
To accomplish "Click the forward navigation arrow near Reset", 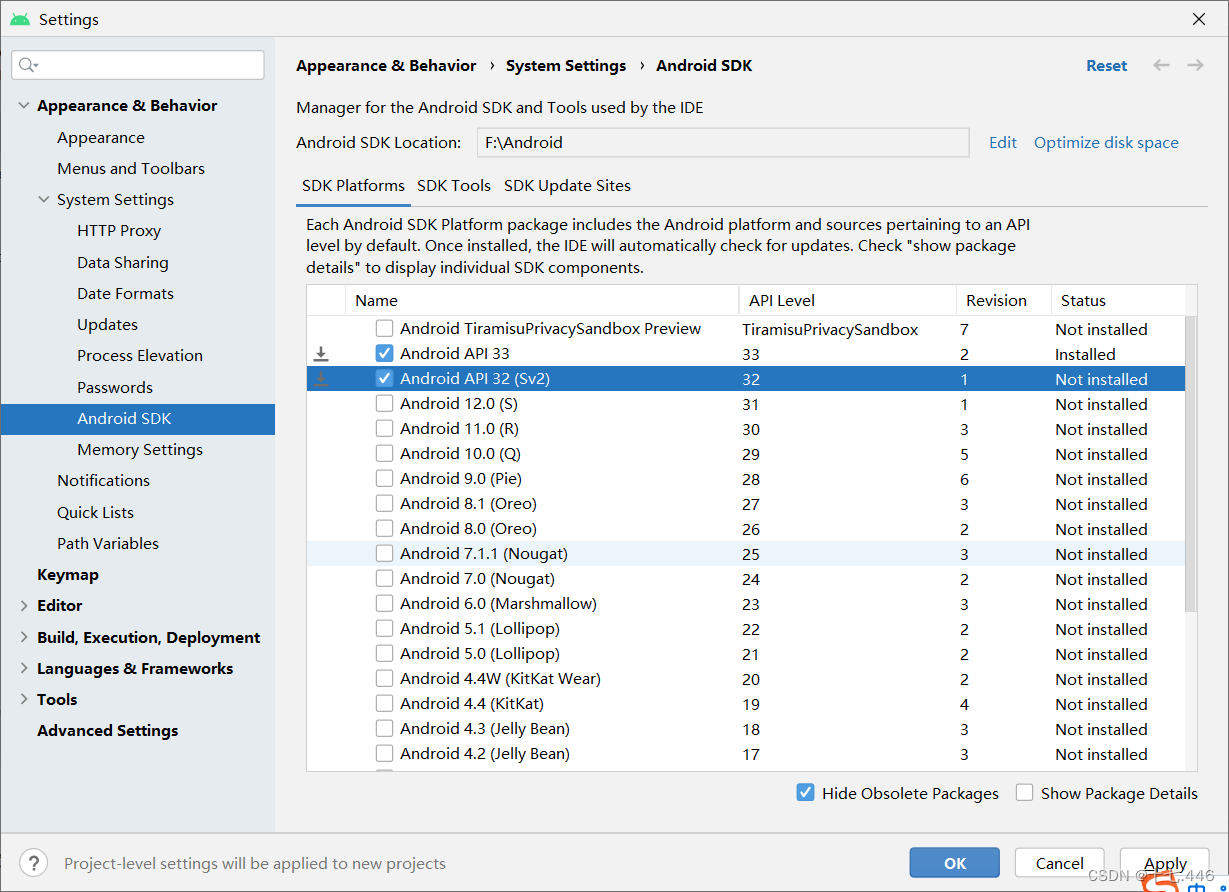I will click(x=1194, y=65).
